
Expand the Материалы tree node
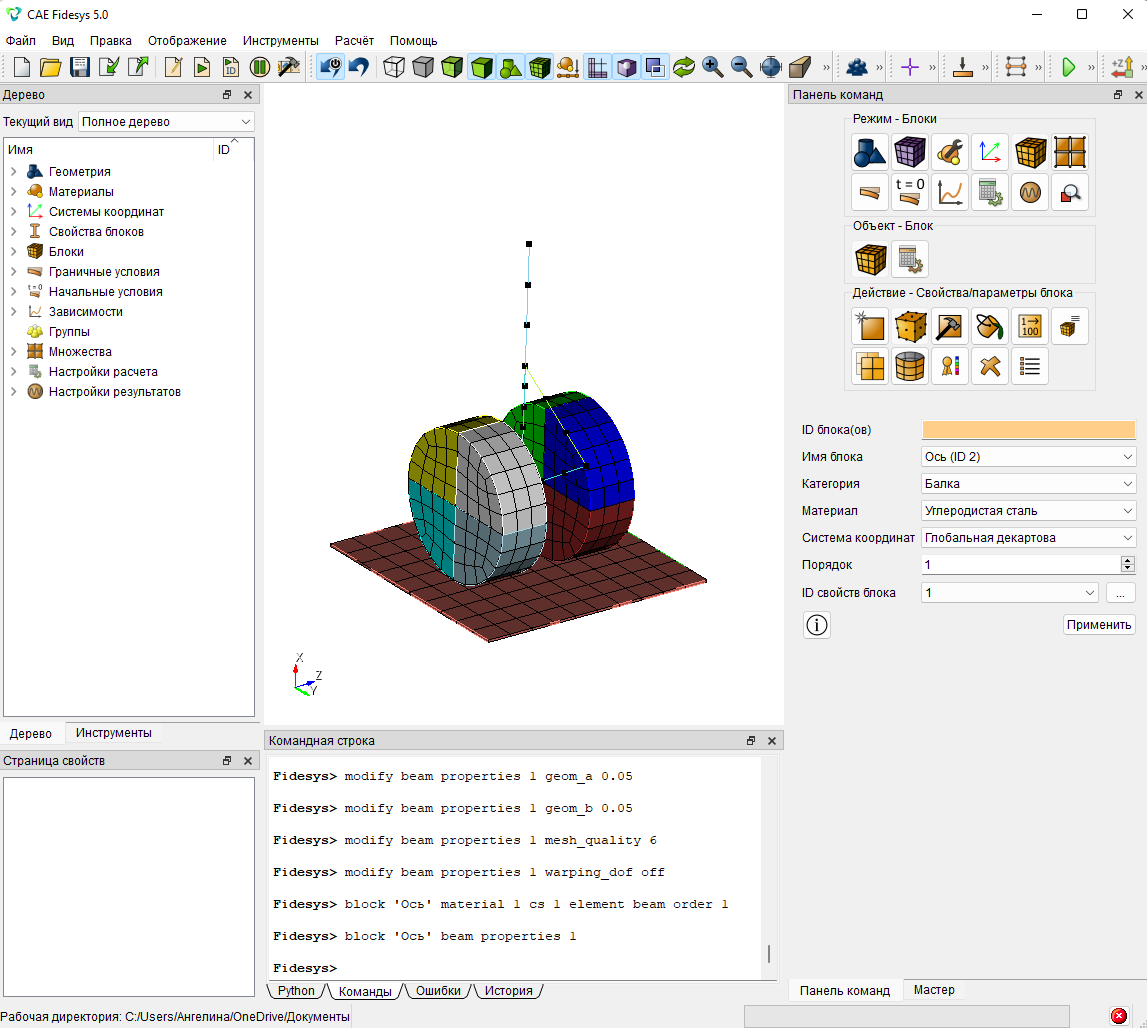pos(13,191)
